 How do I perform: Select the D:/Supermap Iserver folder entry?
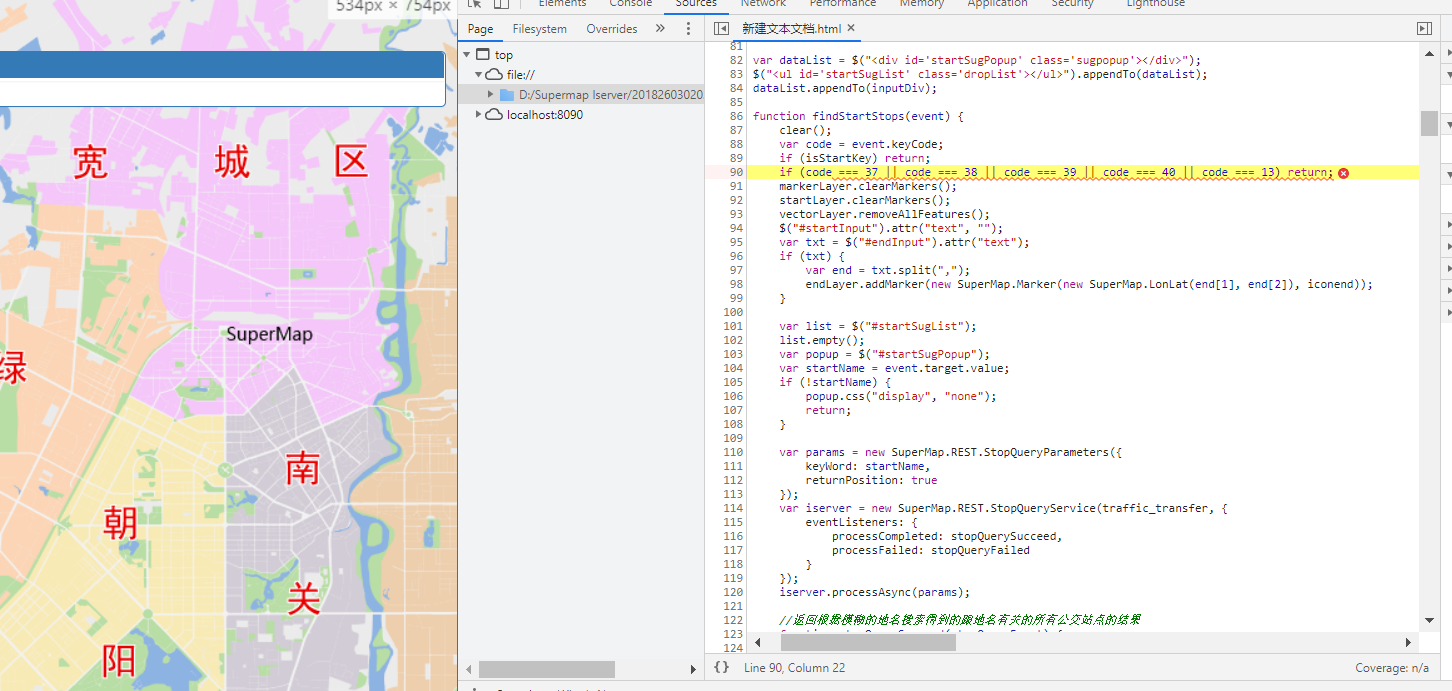(x=610, y=95)
